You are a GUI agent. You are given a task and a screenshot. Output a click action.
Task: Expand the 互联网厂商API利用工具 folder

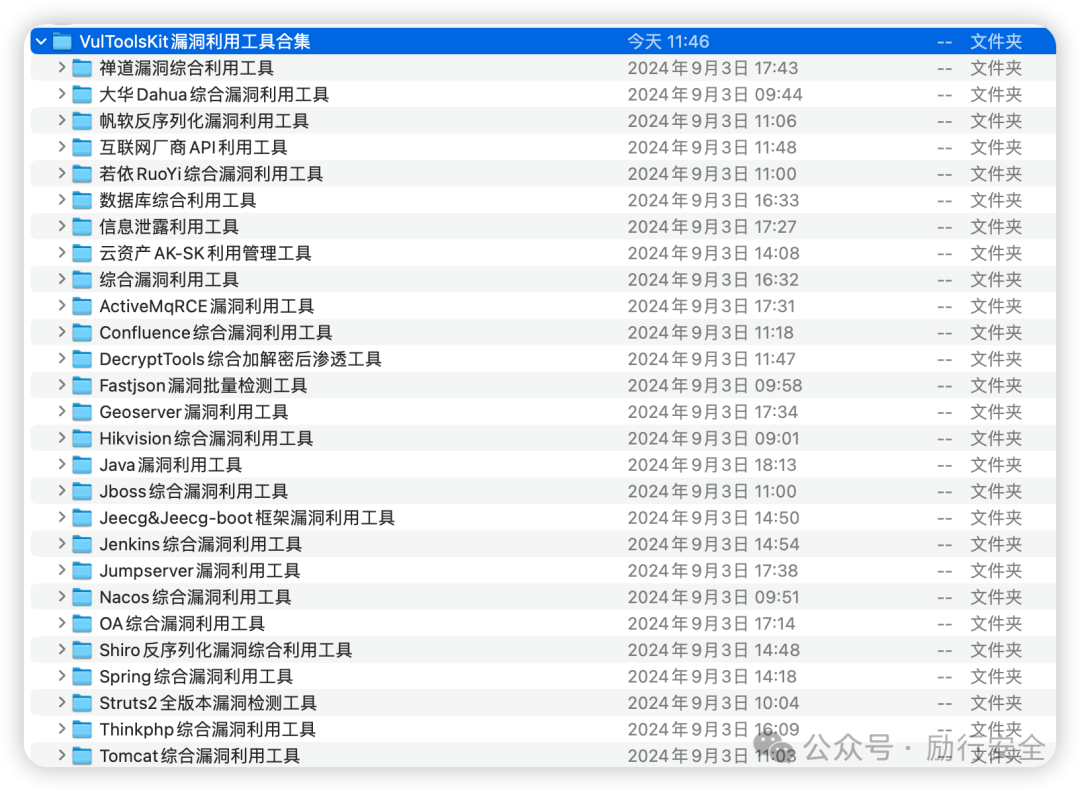pyautogui.click(x=61, y=147)
